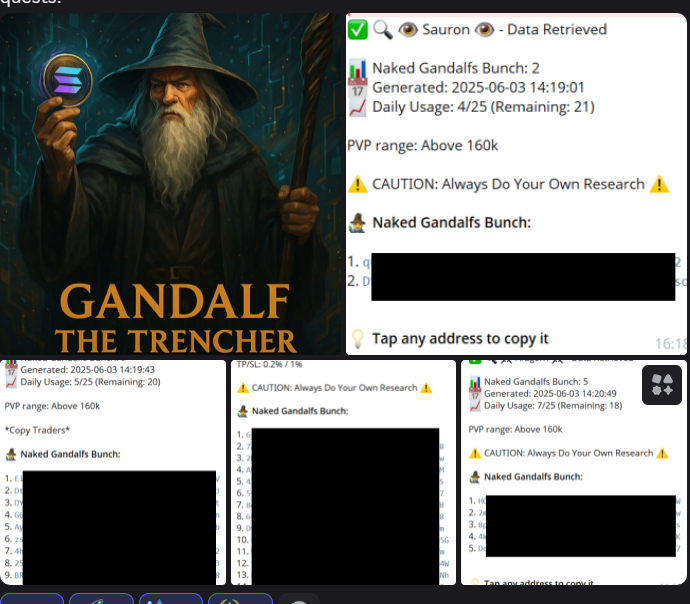Click 'Daily Usage: 4/25 (Remaining: 21)'
Image resolution: width=690 pixels, height=604 pixels.
point(483,107)
